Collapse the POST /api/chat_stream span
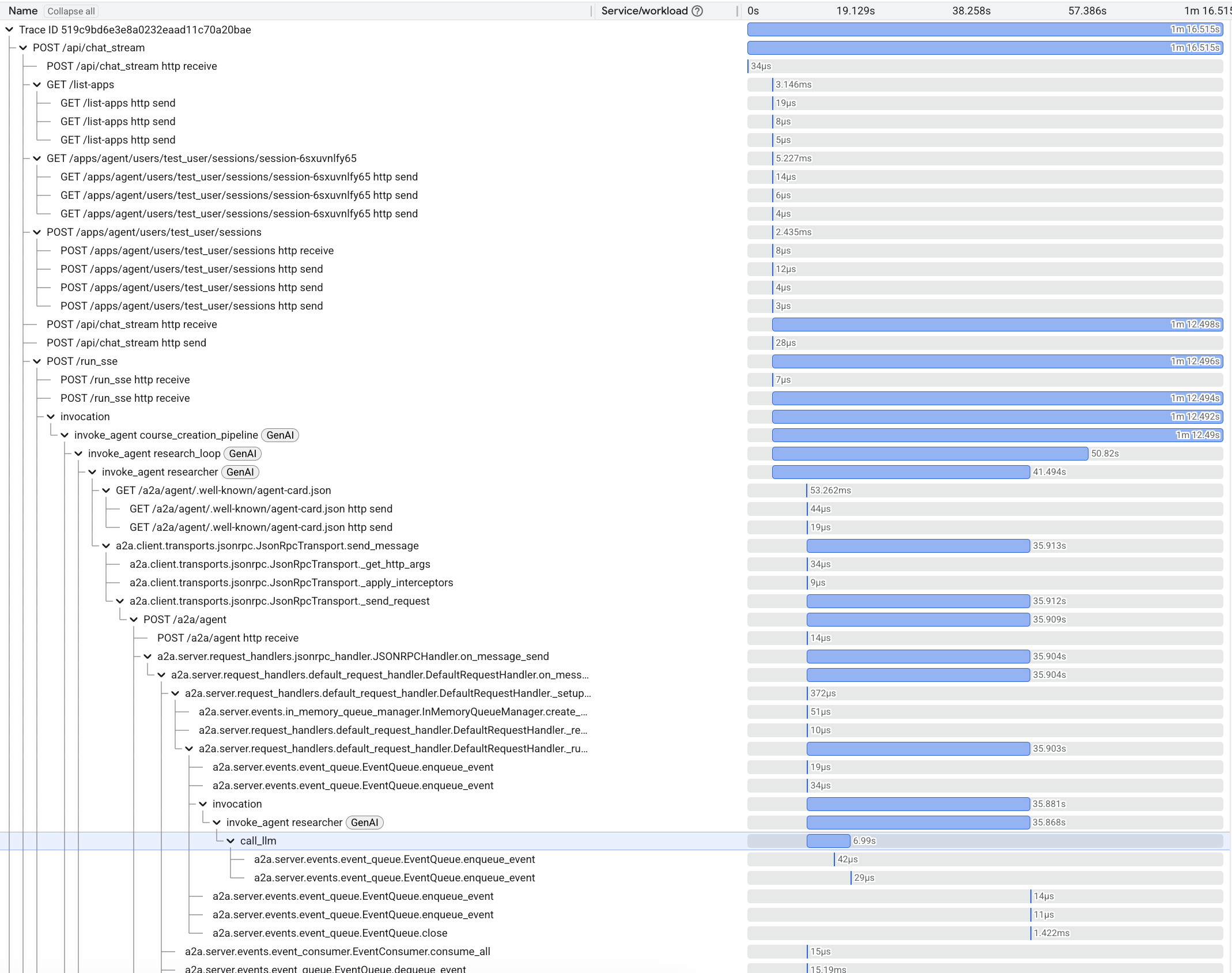Screen dimensions: 1232x973 (x=24, y=48)
